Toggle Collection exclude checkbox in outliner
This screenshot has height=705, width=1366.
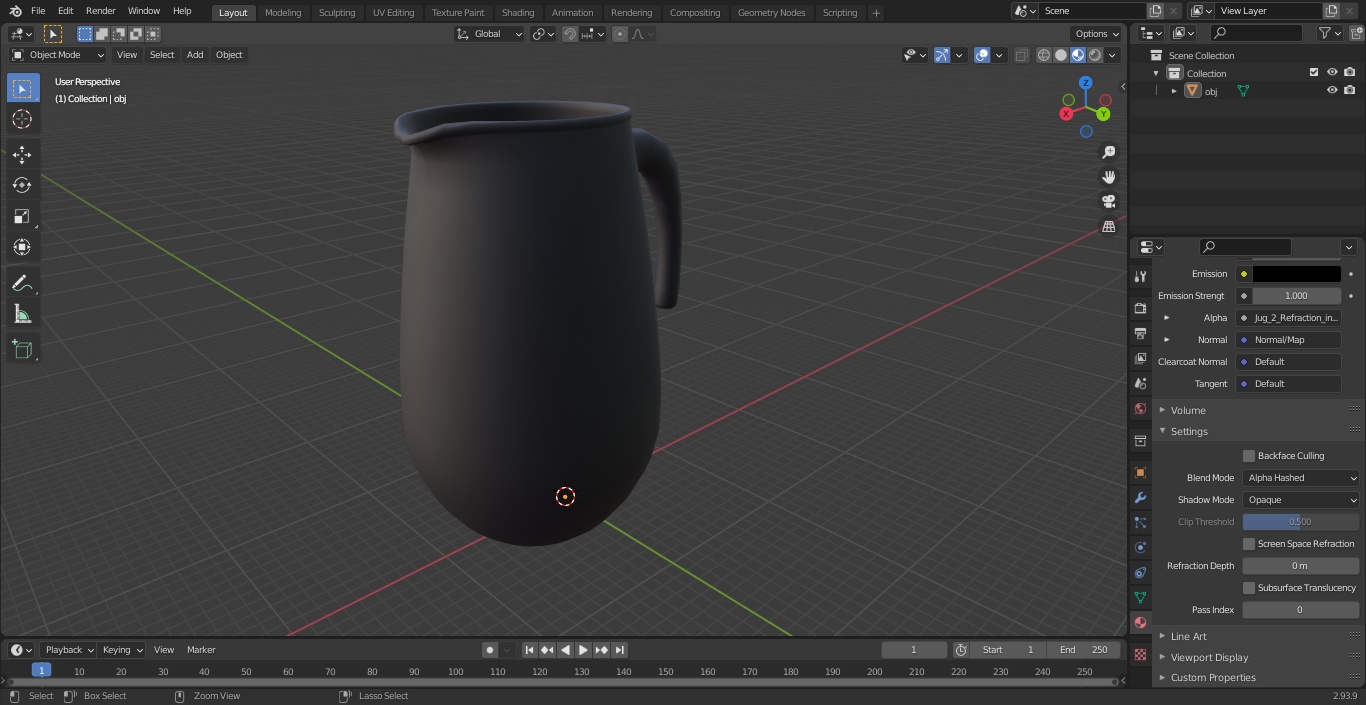tap(1314, 72)
